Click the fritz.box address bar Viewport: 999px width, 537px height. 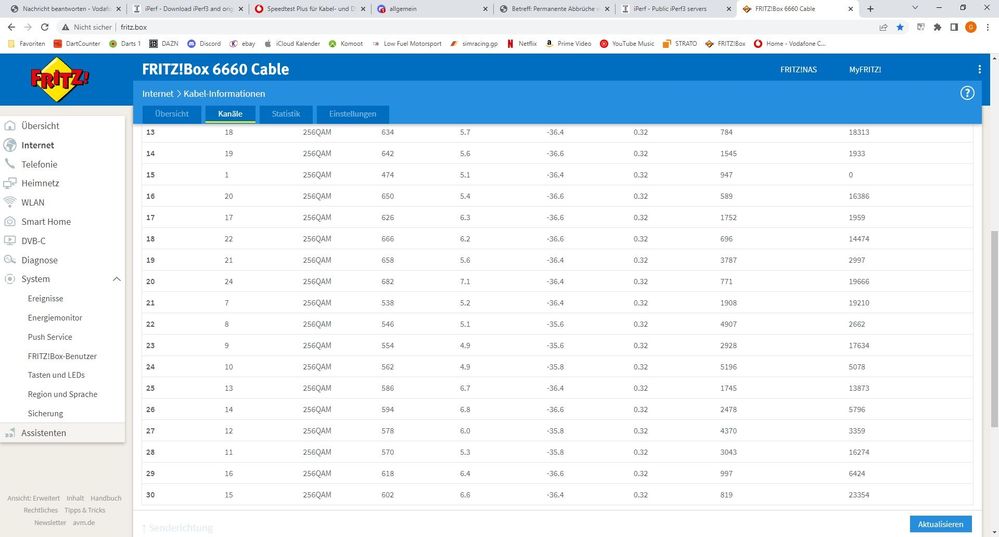(x=134, y=27)
